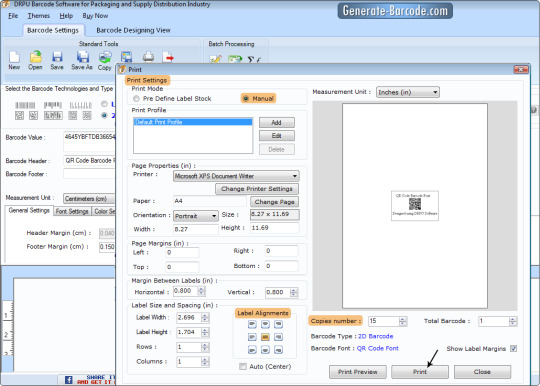The image size is (540, 386).
Task: Adjust the Rows stepper
Action: click(205, 347)
